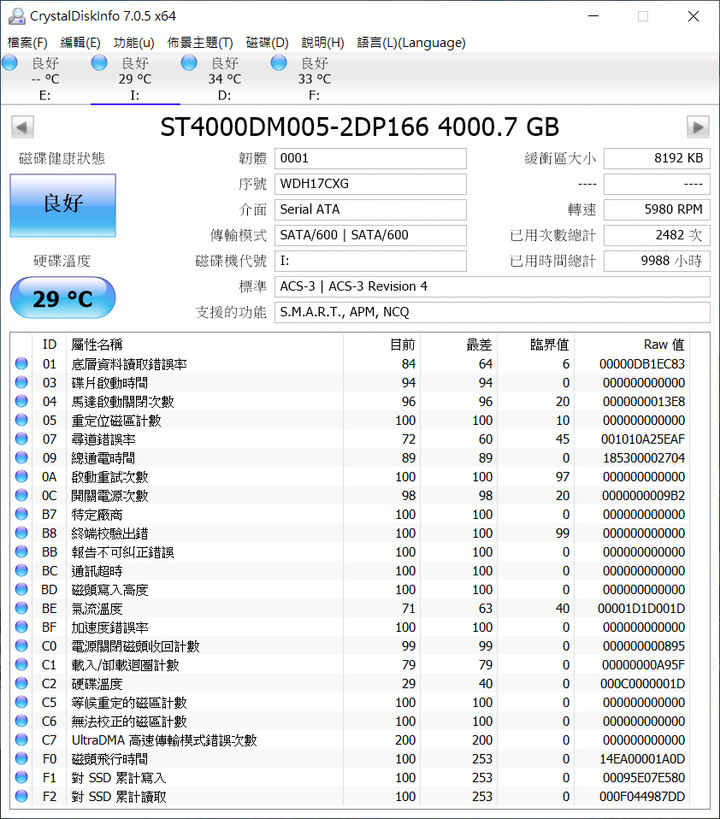The height and width of the screenshot is (819, 720).
Task: Click status icon of attribute 09
Action: [x=21, y=457]
